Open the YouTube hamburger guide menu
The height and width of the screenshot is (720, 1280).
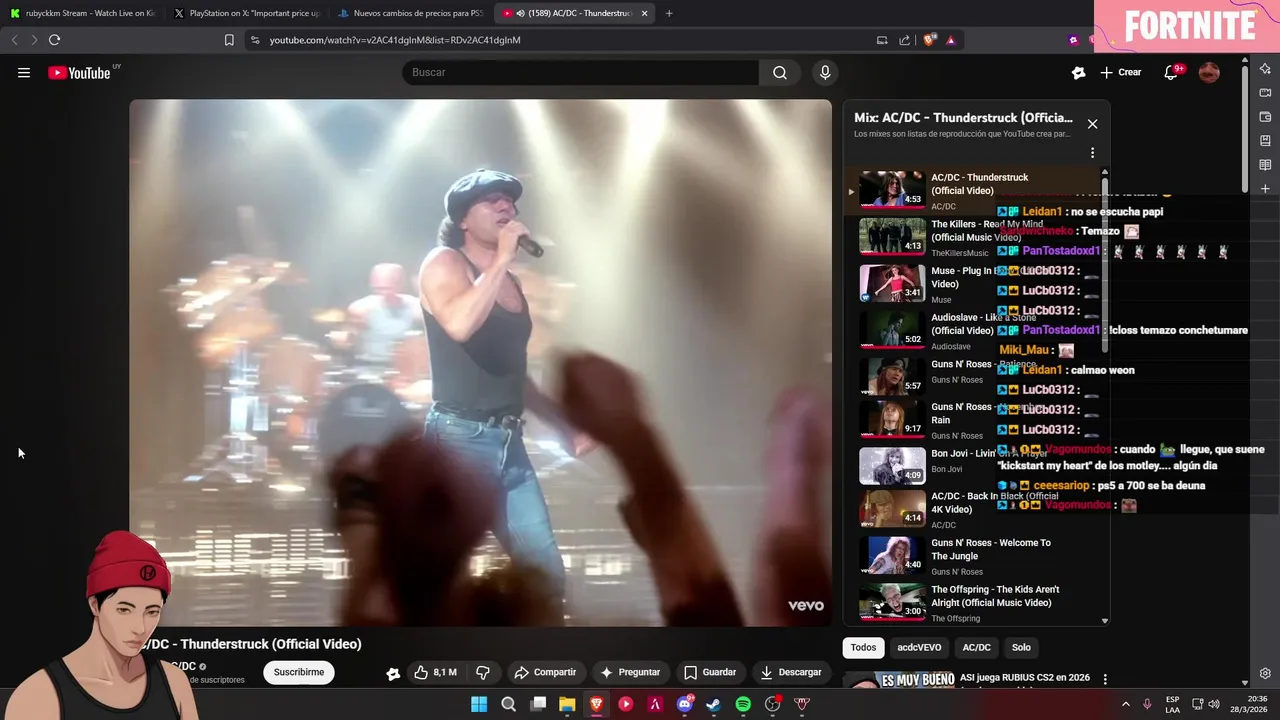24,72
